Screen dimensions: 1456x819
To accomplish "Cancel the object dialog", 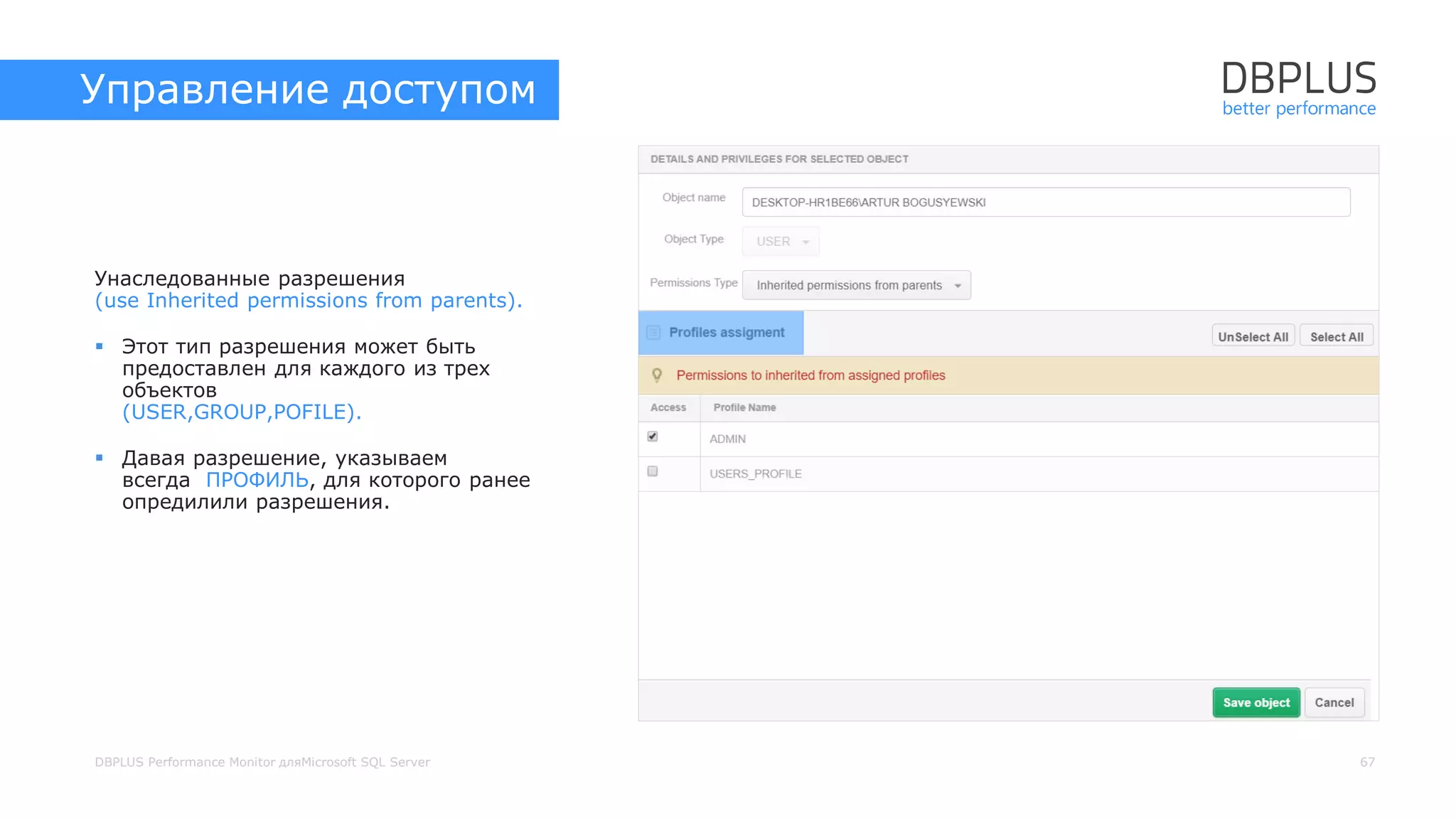I will (1334, 702).
